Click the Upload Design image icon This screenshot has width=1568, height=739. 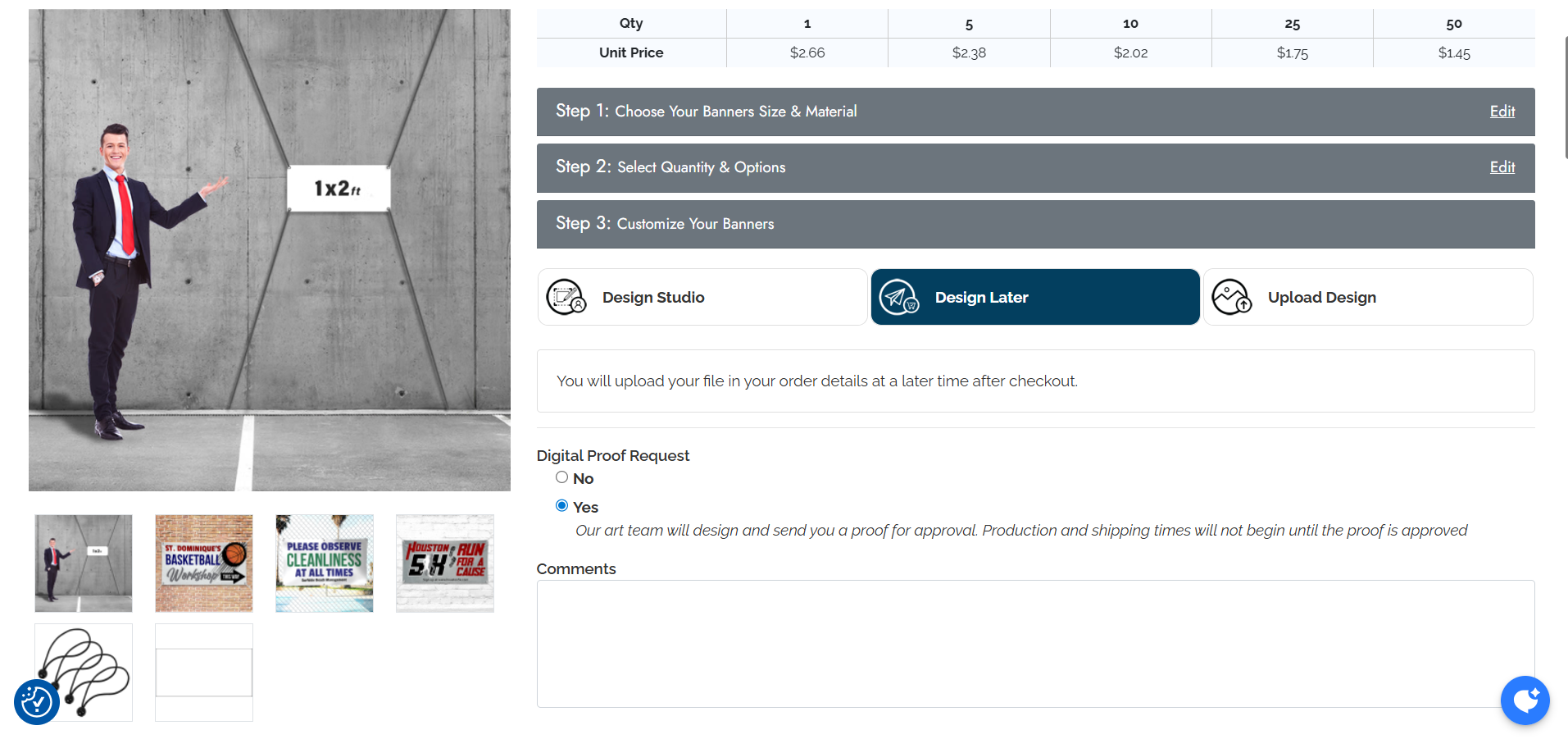point(1231,297)
